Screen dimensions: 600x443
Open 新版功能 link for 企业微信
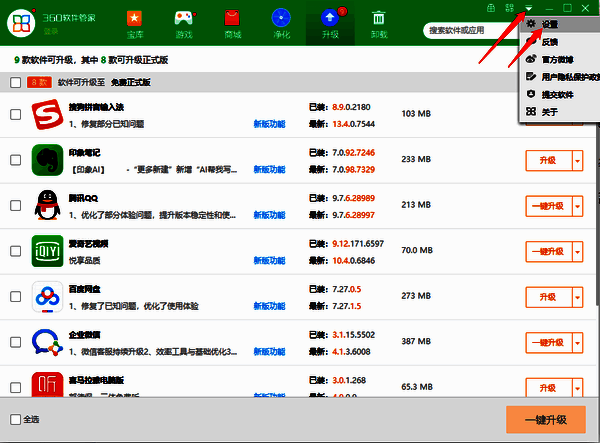[269, 352]
